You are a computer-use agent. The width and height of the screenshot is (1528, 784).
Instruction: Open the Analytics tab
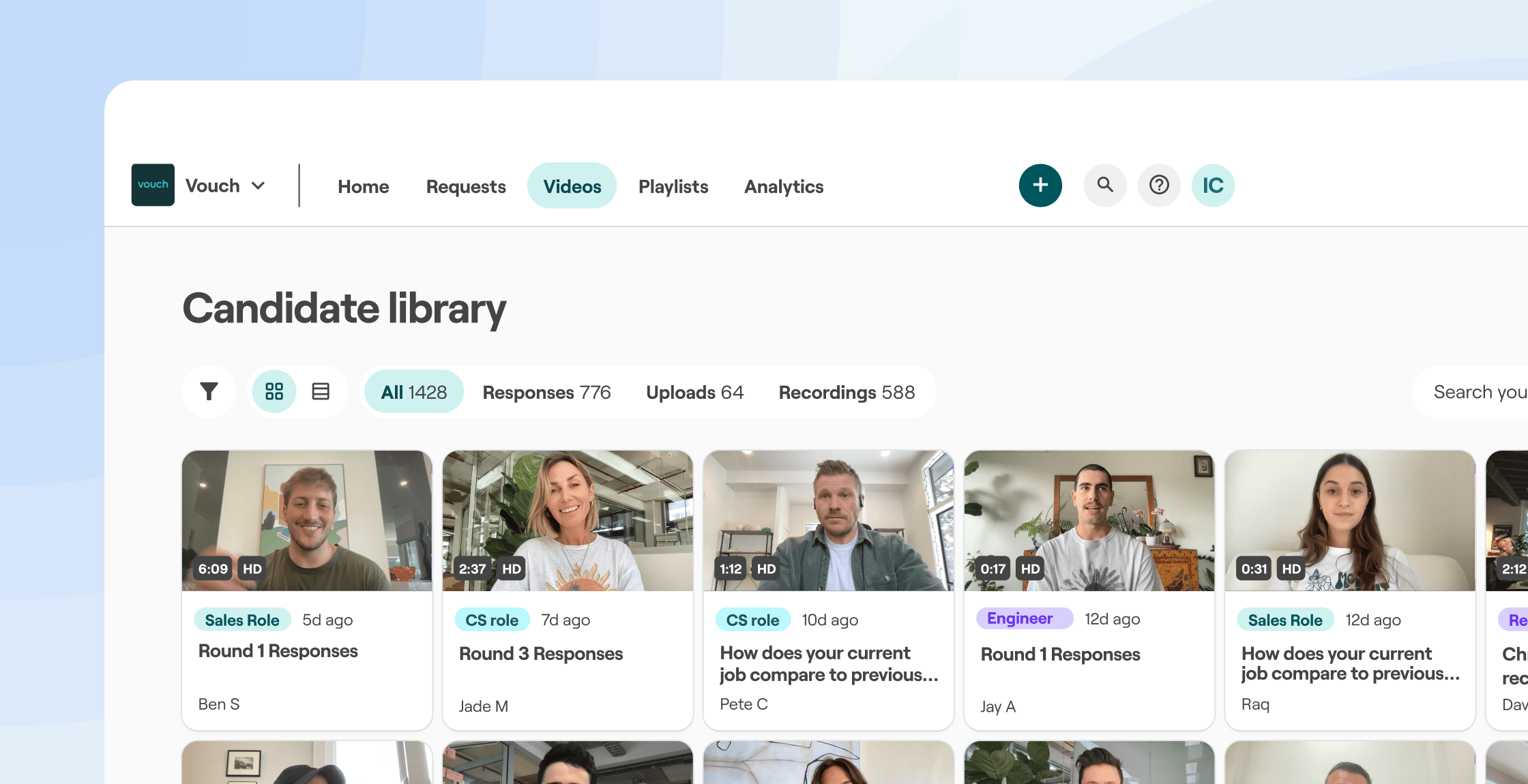click(784, 187)
